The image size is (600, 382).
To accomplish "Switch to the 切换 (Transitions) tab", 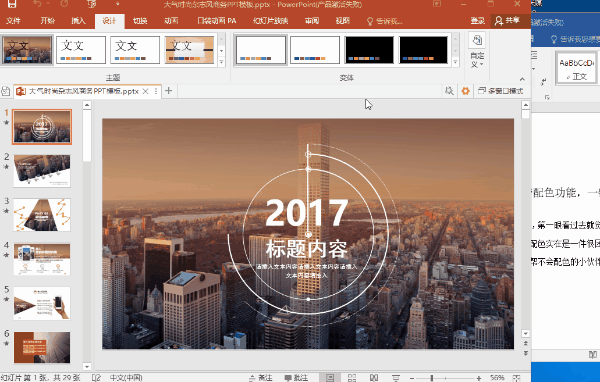I will pos(140,21).
